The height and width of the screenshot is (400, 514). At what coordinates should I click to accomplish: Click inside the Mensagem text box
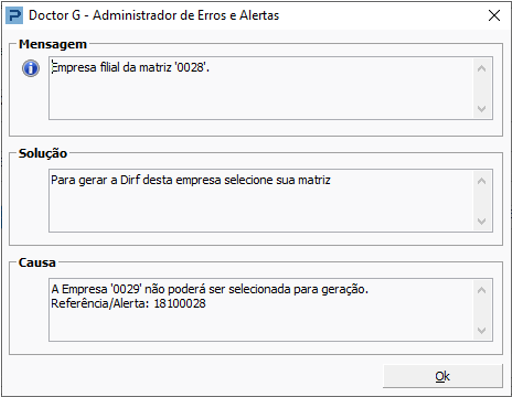point(261,88)
